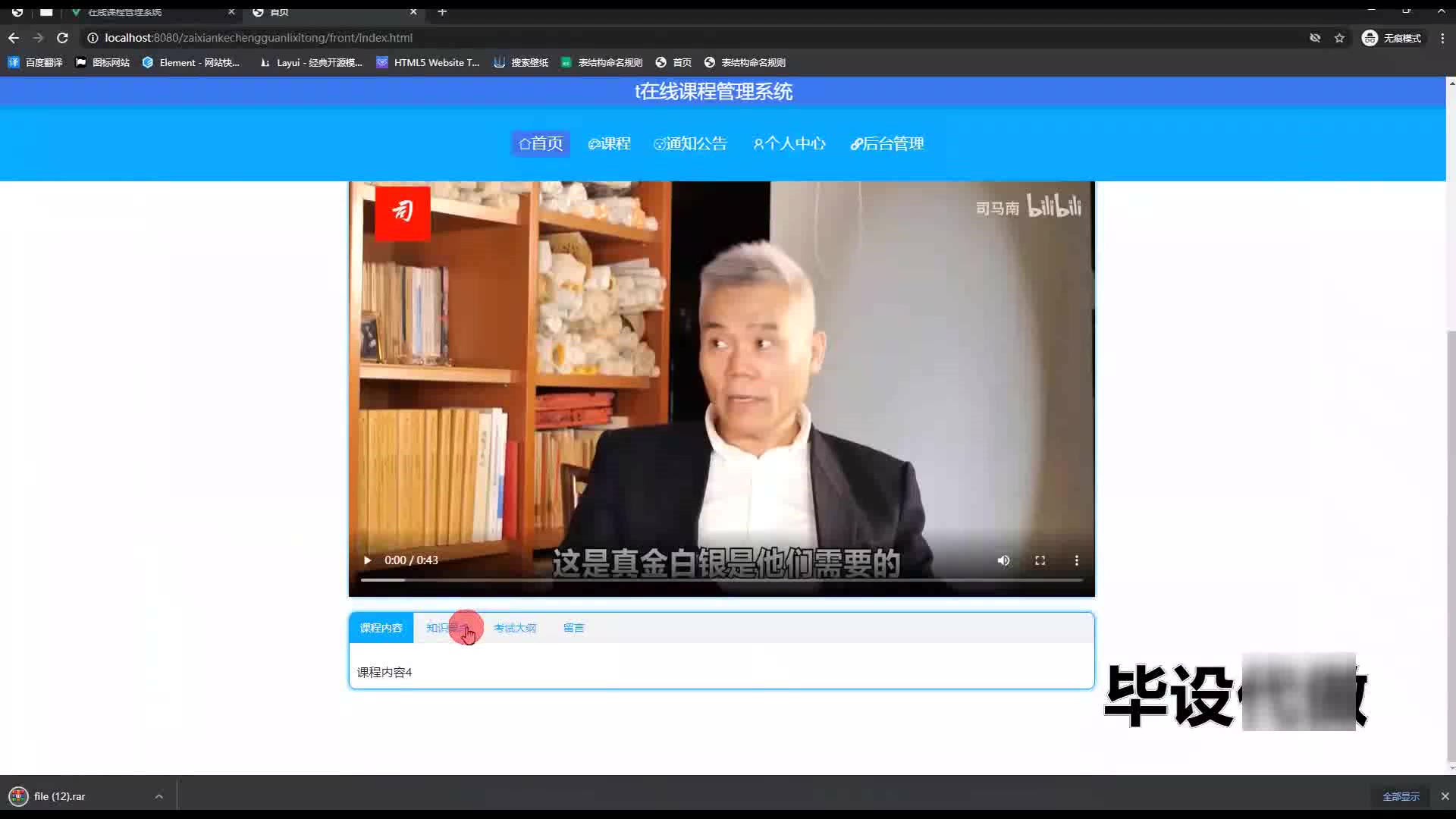Go to 课程 navigation item
The height and width of the screenshot is (819, 1456).
point(610,143)
